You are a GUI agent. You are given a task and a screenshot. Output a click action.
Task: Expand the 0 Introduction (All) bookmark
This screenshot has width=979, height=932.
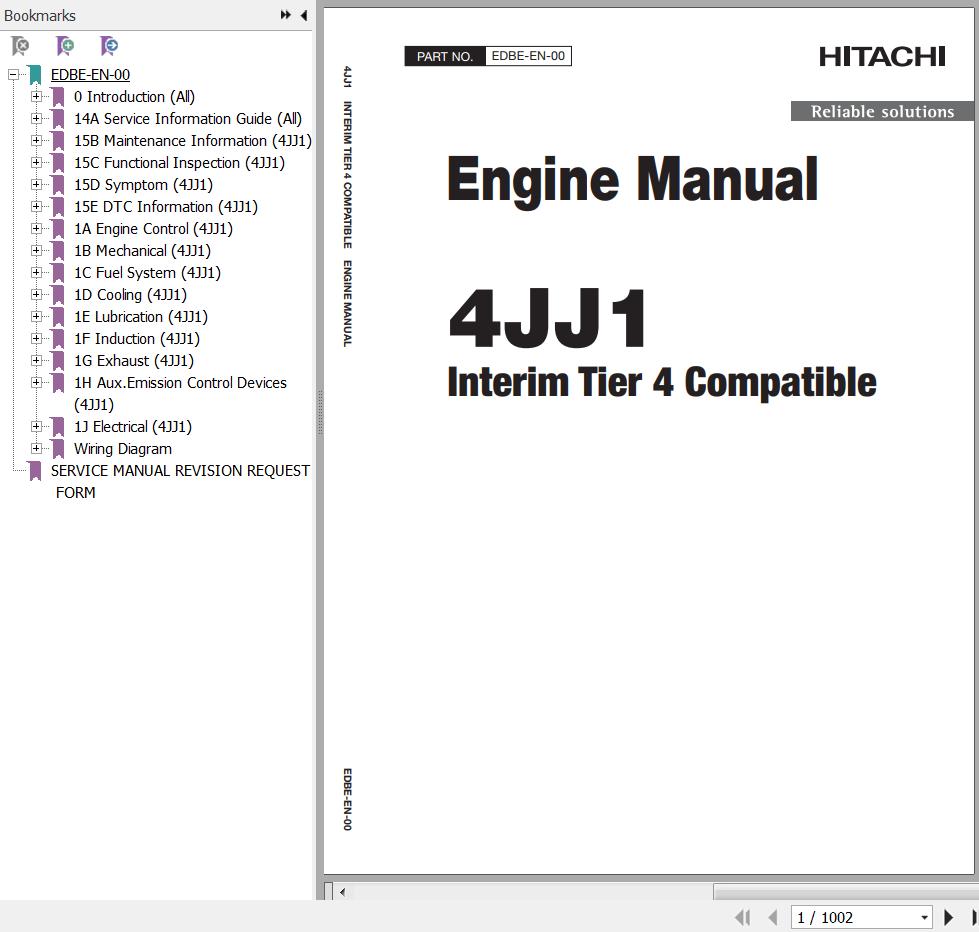[36, 97]
